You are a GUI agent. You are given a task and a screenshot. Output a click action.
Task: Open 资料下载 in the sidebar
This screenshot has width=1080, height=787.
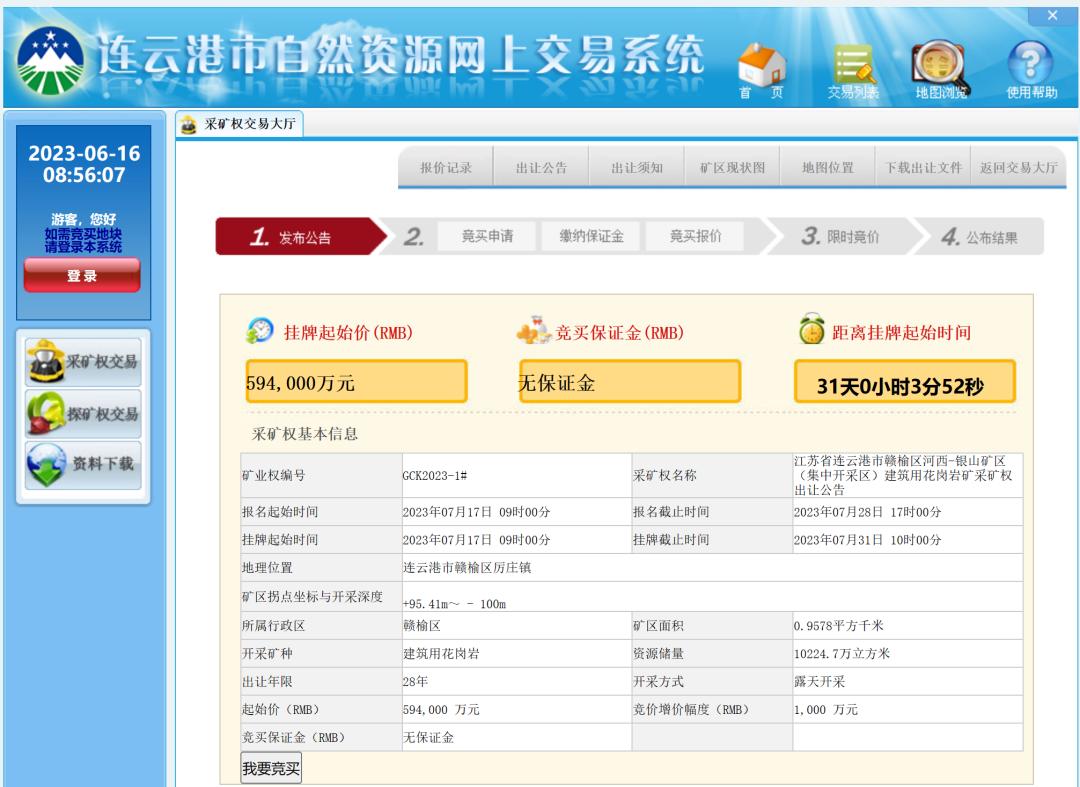click(84, 465)
